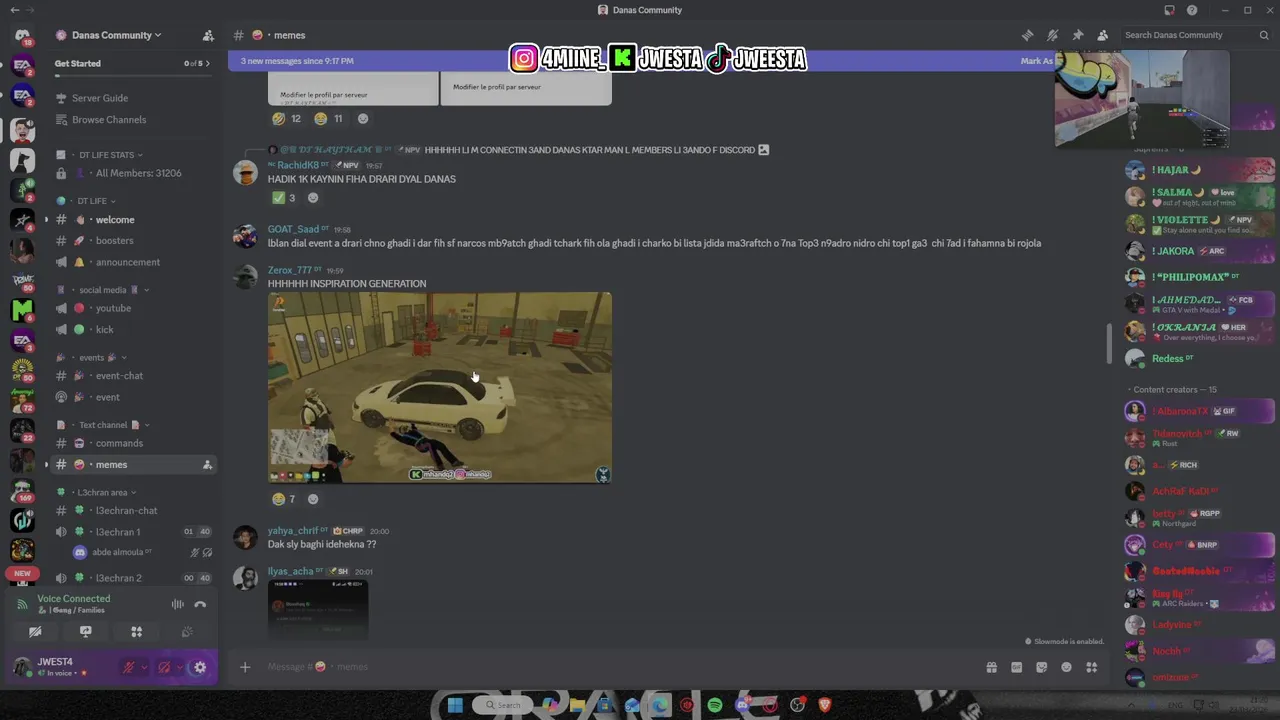Viewport: 1280px width, 720px height.
Task: Click the plus attachment button in message box
Action: point(245,667)
